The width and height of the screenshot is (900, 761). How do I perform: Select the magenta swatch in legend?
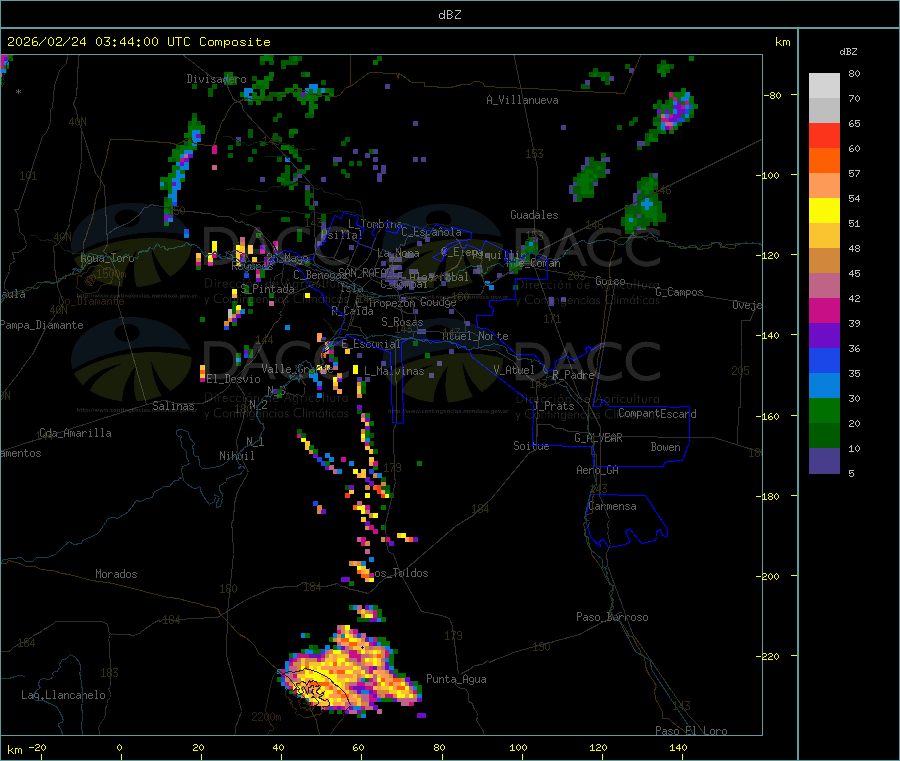(x=824, y=310)
